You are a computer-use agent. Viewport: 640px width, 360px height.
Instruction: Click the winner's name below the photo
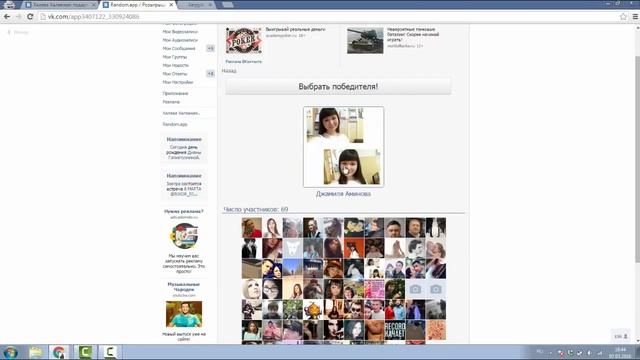click(x=343, y=194)
